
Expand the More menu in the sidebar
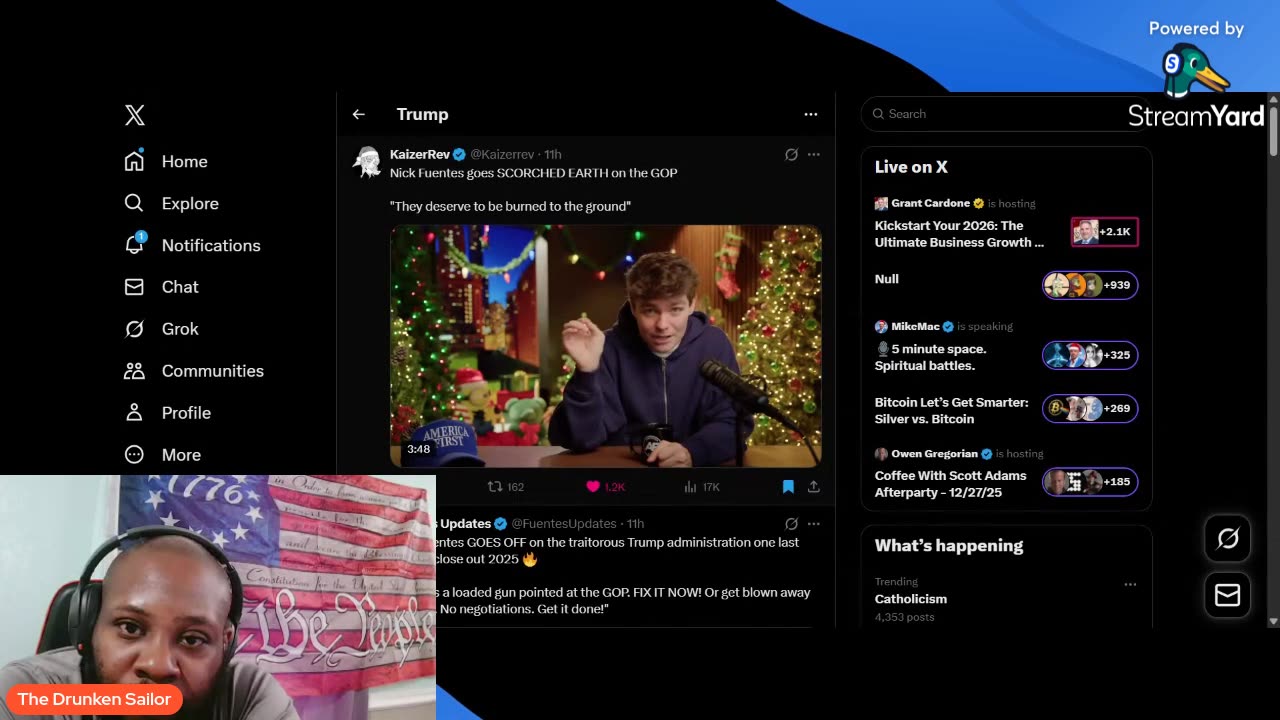coord(162,455)
